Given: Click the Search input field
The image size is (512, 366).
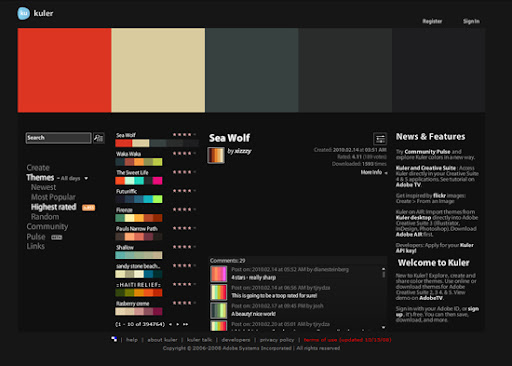Looking at the screenshot, I should (x=58, y=138).
